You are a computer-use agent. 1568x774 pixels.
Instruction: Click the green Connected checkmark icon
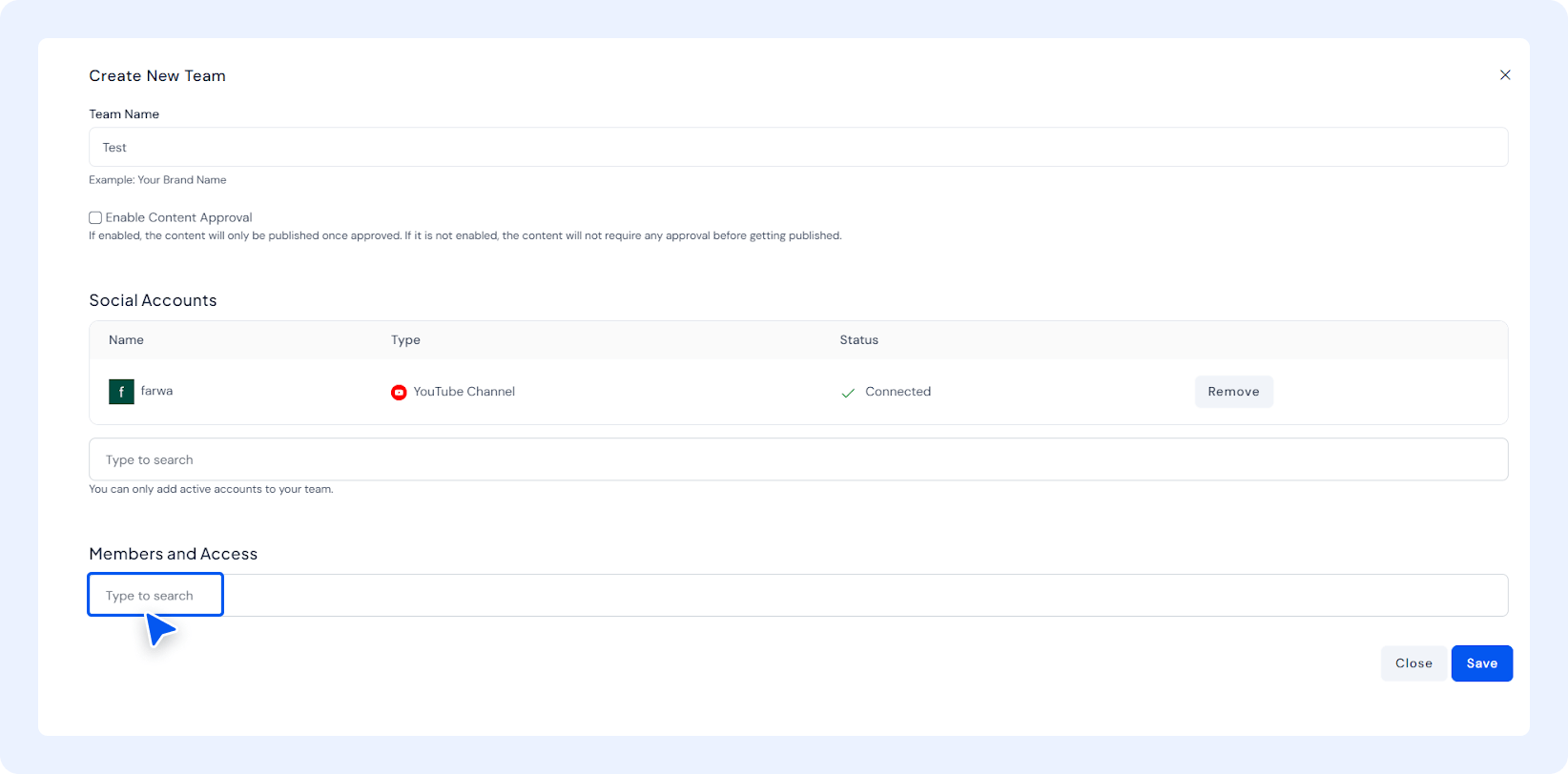[848, 393]
